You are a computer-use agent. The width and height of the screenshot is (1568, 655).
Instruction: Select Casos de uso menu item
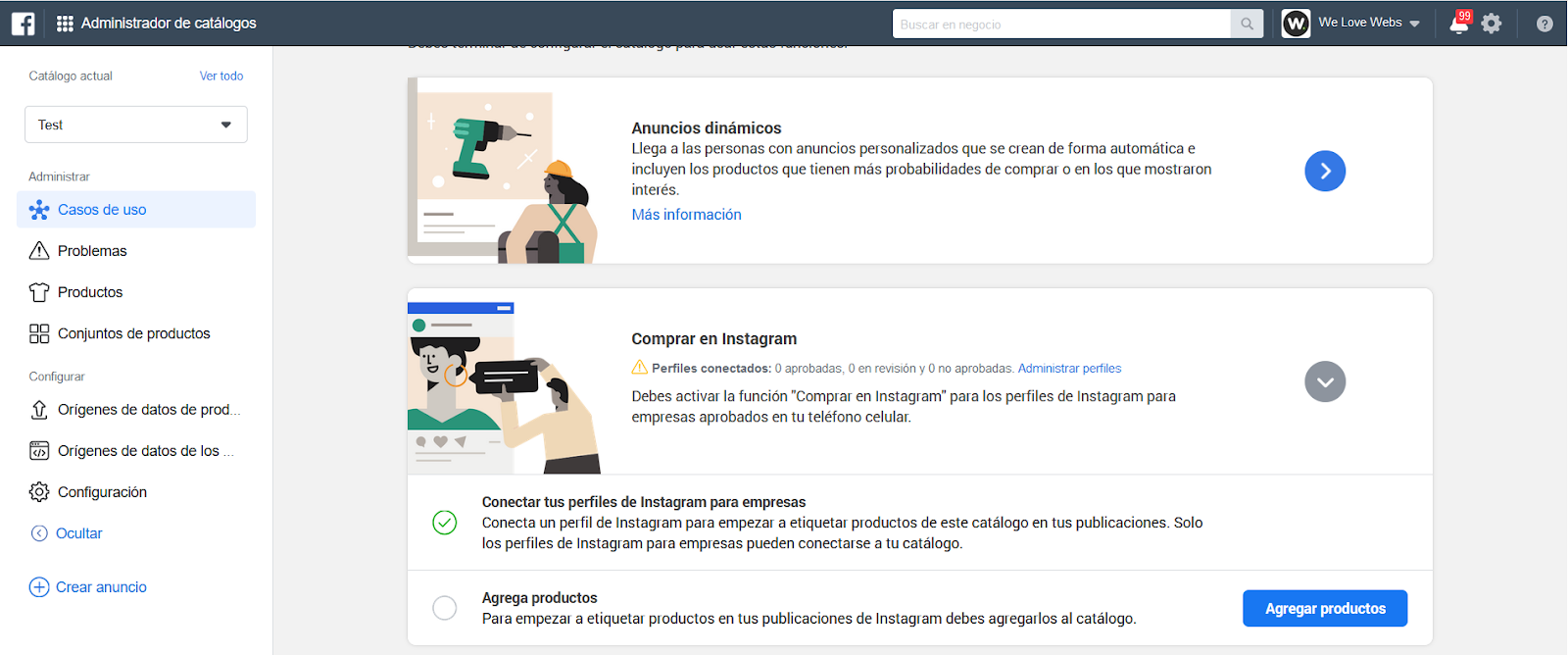136,210
